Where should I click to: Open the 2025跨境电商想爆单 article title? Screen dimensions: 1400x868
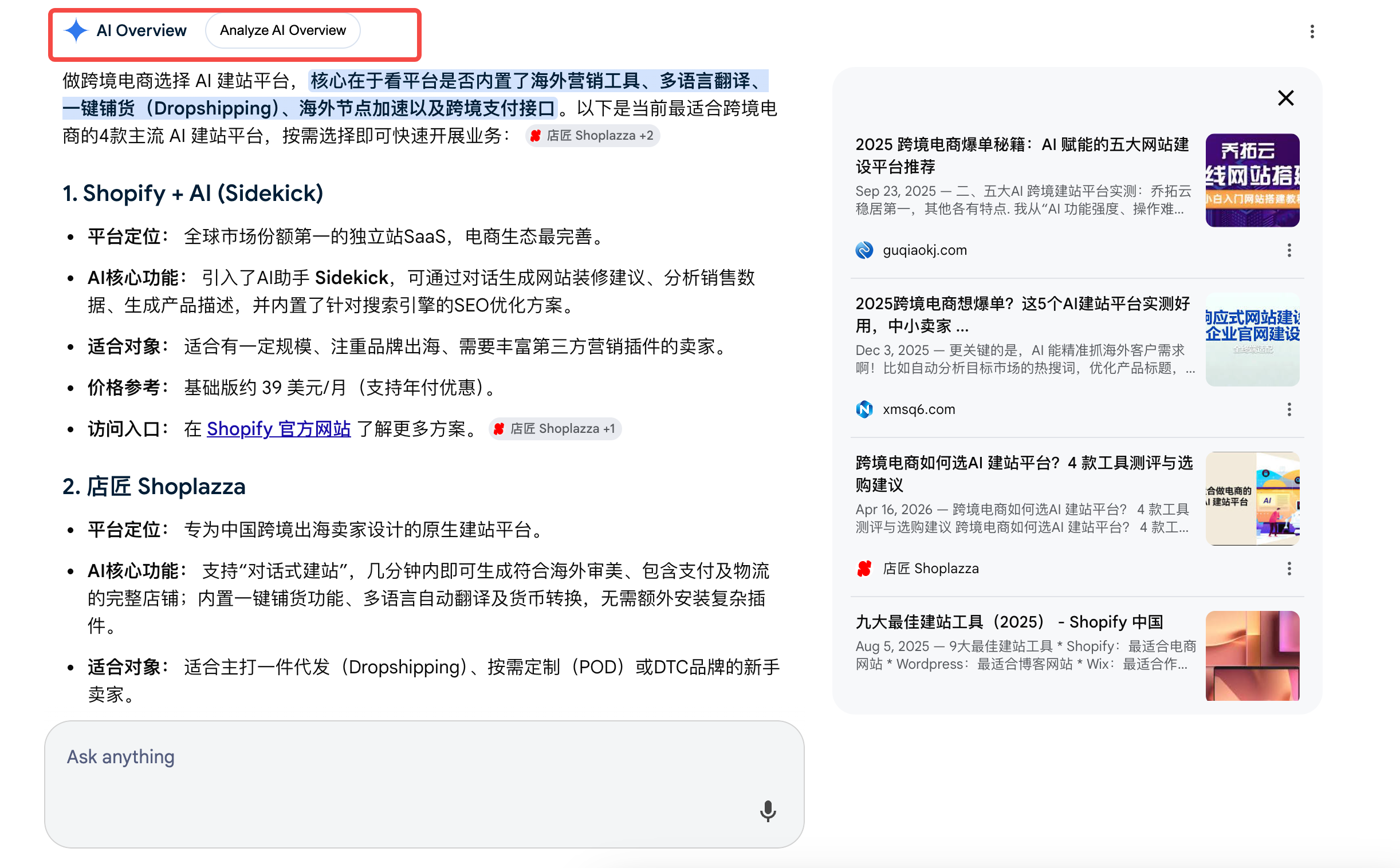(x=1022, y=314)
